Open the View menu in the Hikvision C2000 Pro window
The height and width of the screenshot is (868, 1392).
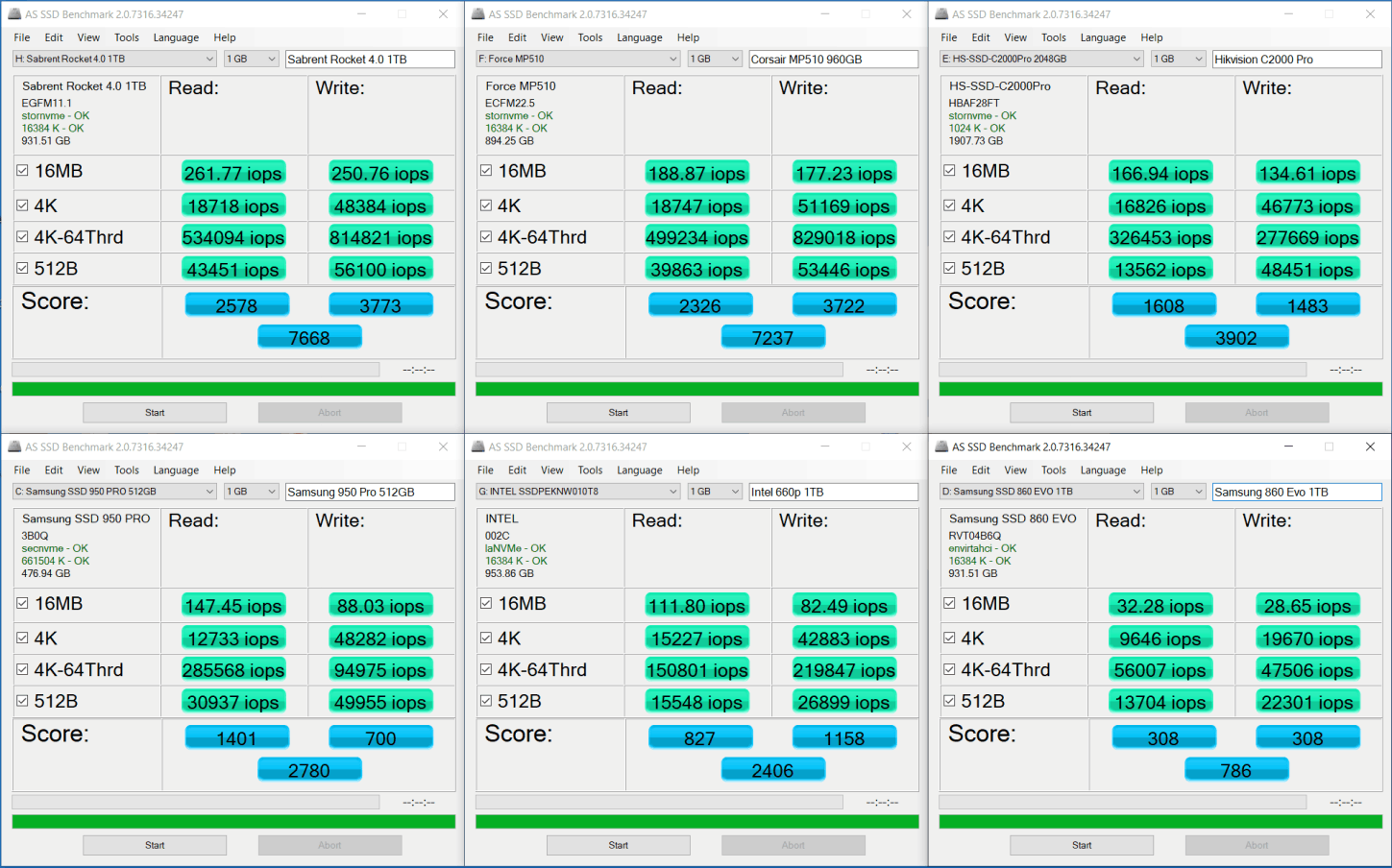click(1015, 37)
